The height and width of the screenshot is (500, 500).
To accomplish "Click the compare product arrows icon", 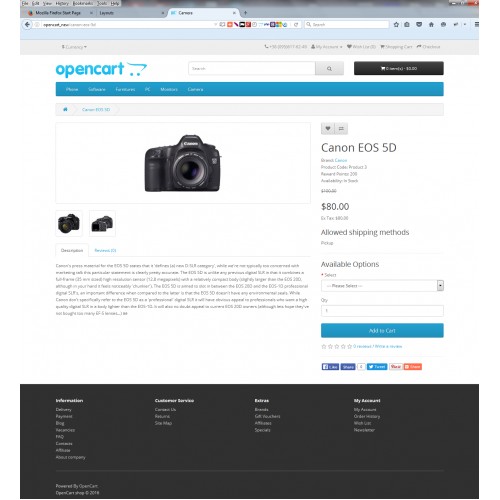I will click(x=341, y=128).
